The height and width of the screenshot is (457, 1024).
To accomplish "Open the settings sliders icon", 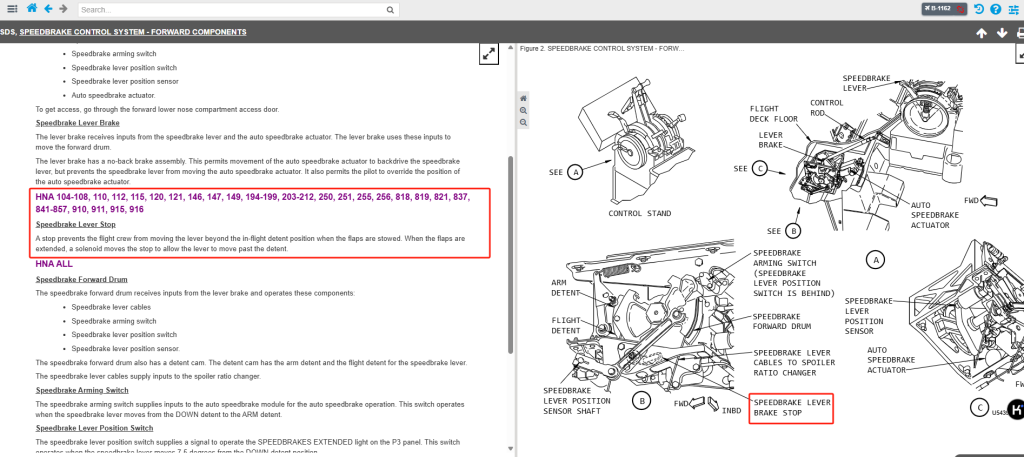I will point(1013,9).
